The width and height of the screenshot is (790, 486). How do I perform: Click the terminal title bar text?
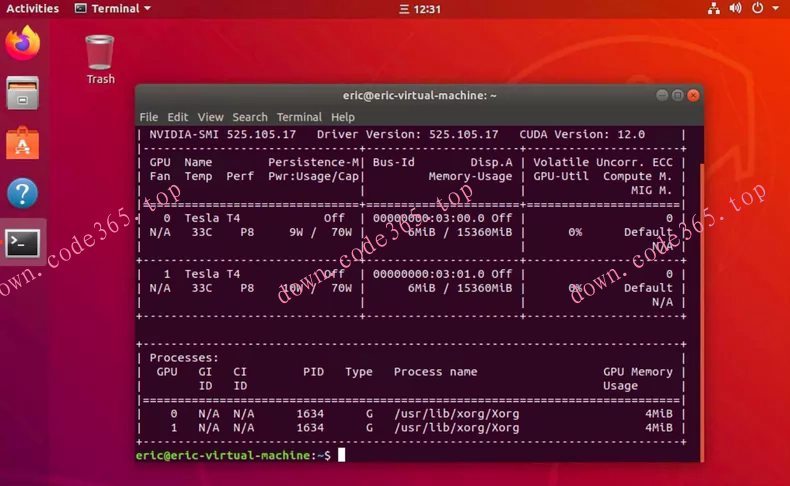tap(420, 95)
